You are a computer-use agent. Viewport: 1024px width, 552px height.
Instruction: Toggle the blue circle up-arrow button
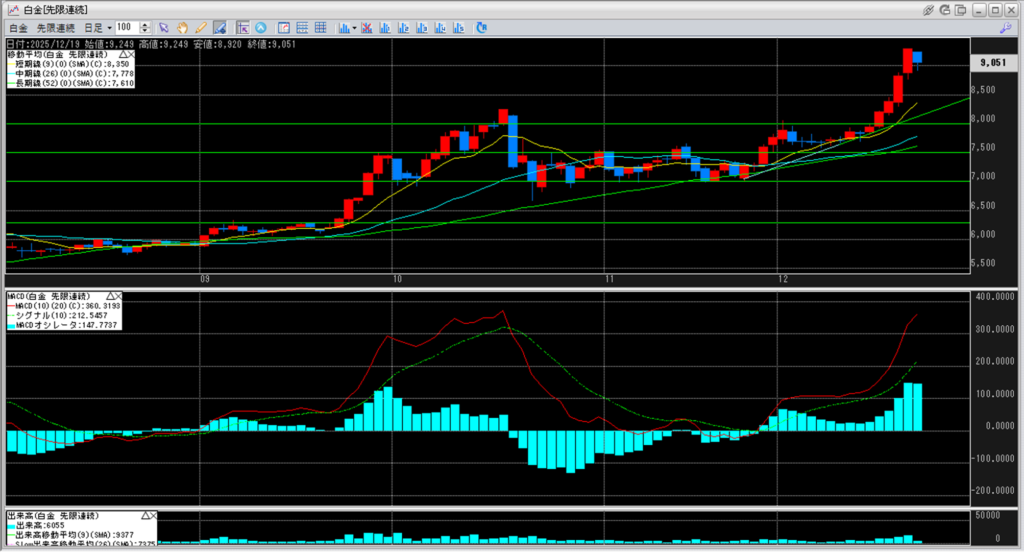(x=260, y=27)
